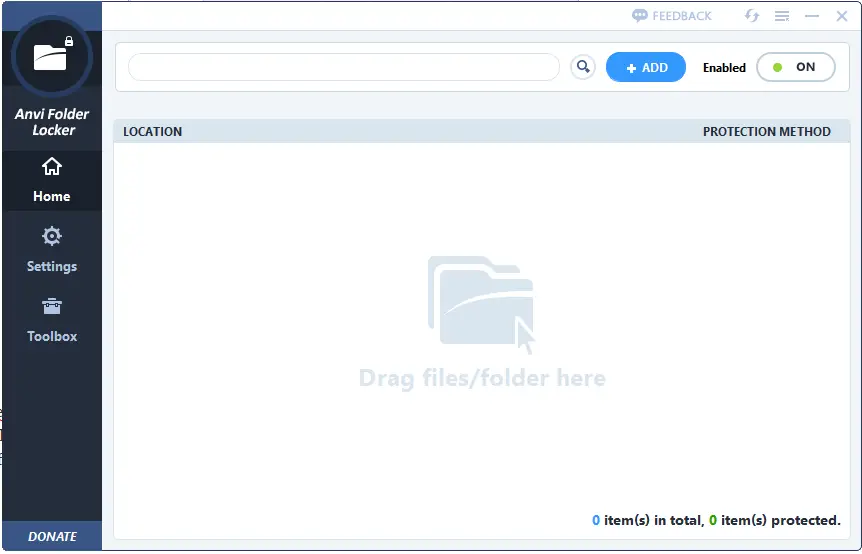Screen dimensions: 862x554
Task: Click the item(s) protected status text
Action: tap(775, 520)
